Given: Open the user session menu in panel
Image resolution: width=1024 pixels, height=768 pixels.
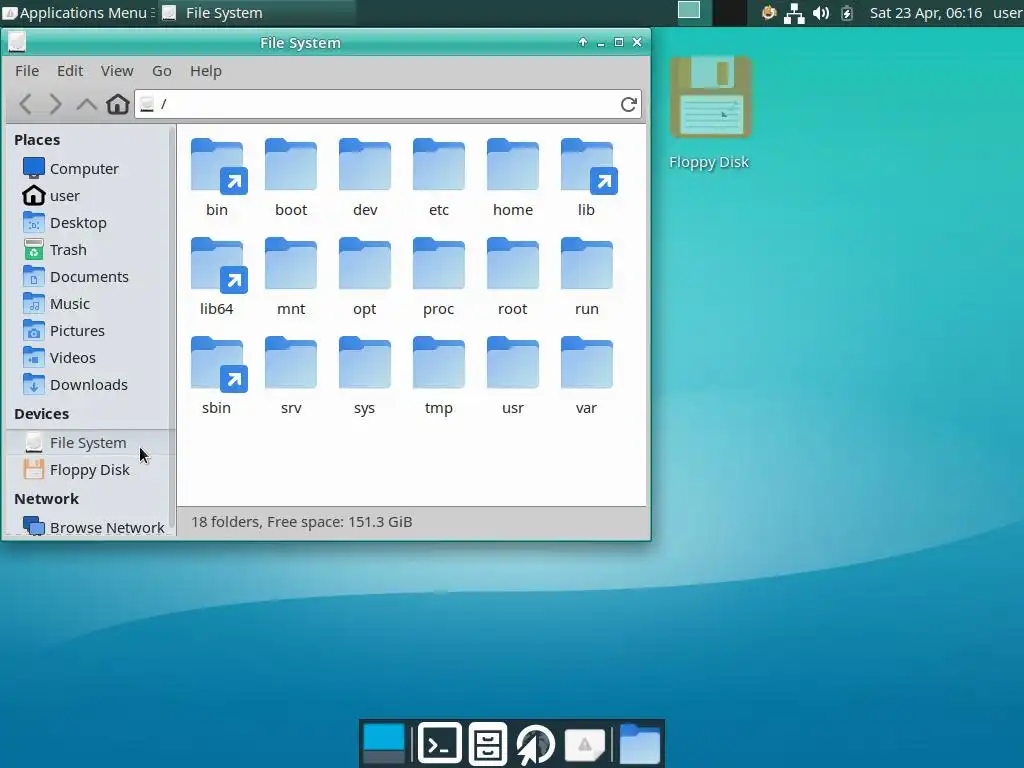Looking at the screenshot, I should coord(1008,12).
